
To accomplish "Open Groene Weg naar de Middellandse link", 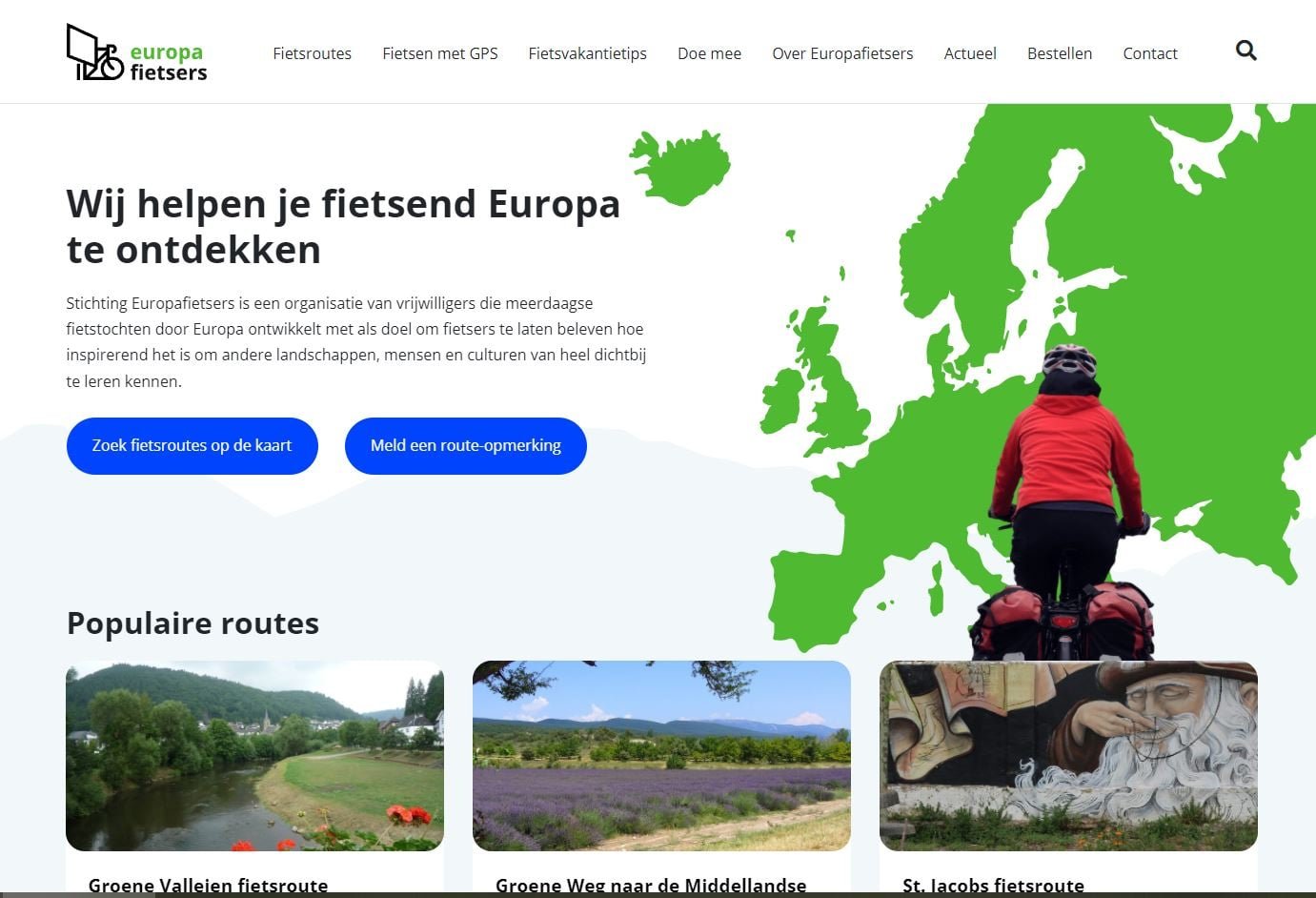I will 651,886.
